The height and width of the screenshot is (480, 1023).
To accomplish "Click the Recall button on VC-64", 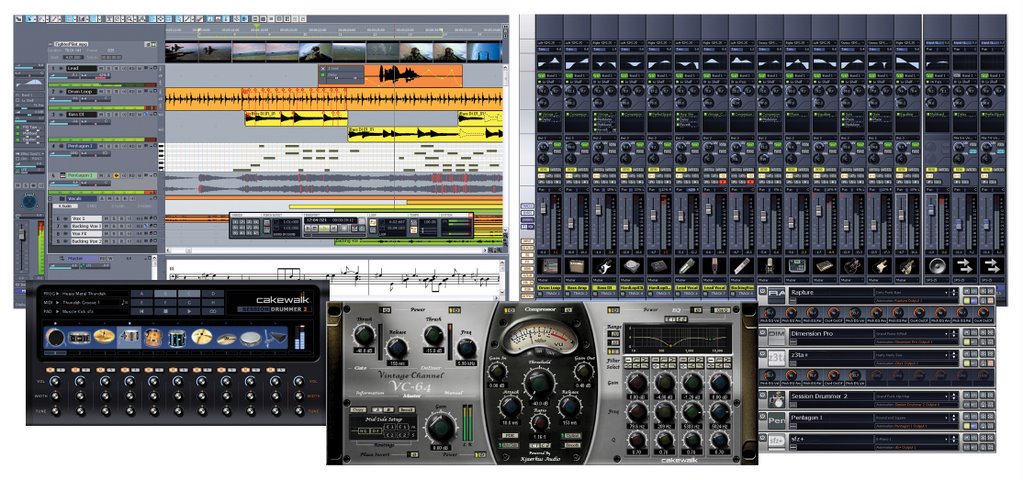I will pyautogui.click(x=406, y=410).
